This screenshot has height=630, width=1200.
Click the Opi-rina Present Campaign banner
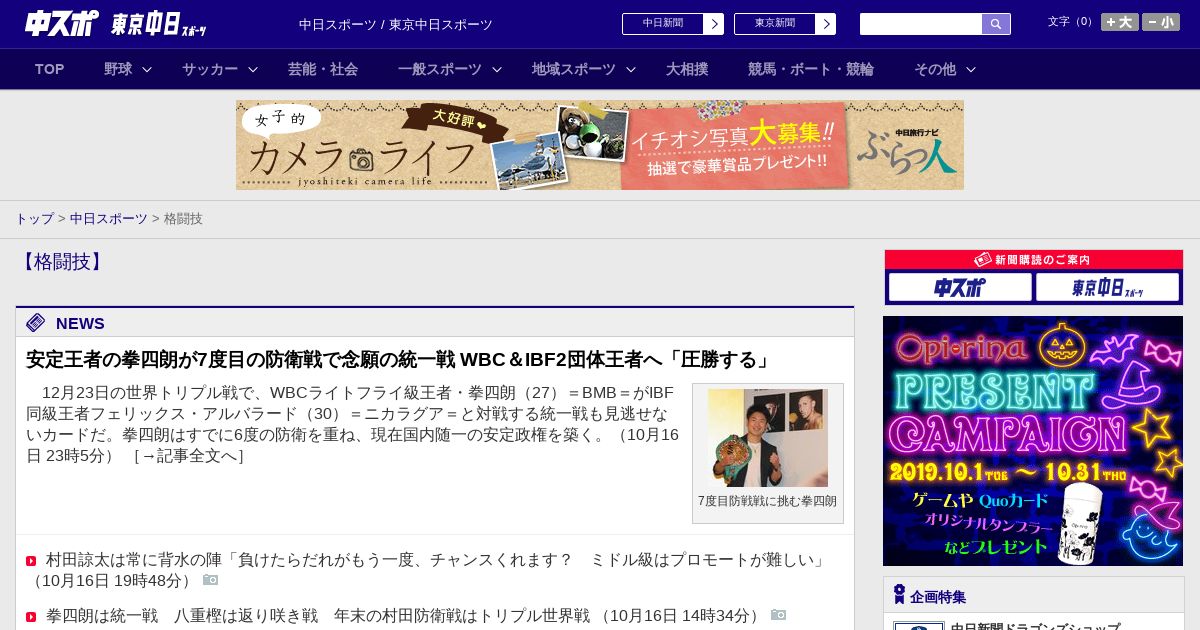(x=1033, y=441)
